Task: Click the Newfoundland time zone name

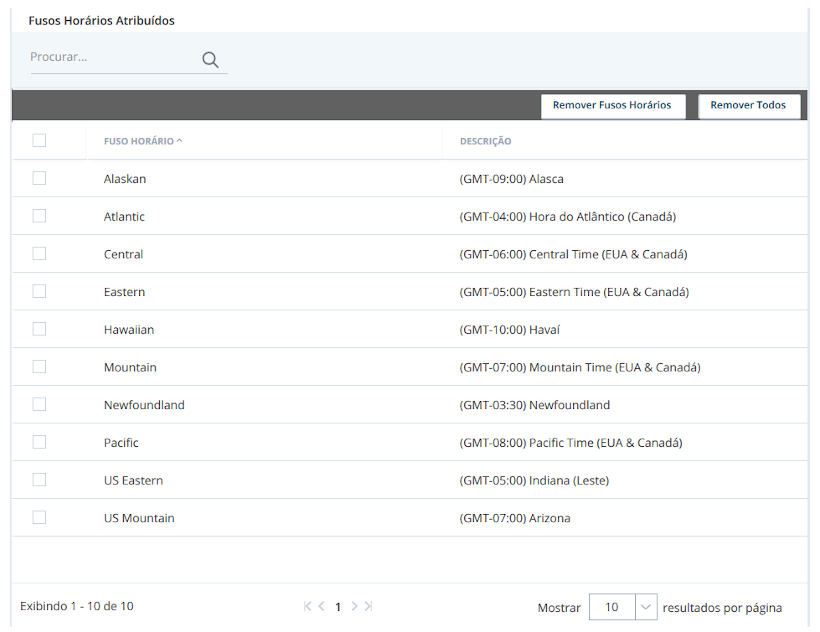Action: (144, 405)
